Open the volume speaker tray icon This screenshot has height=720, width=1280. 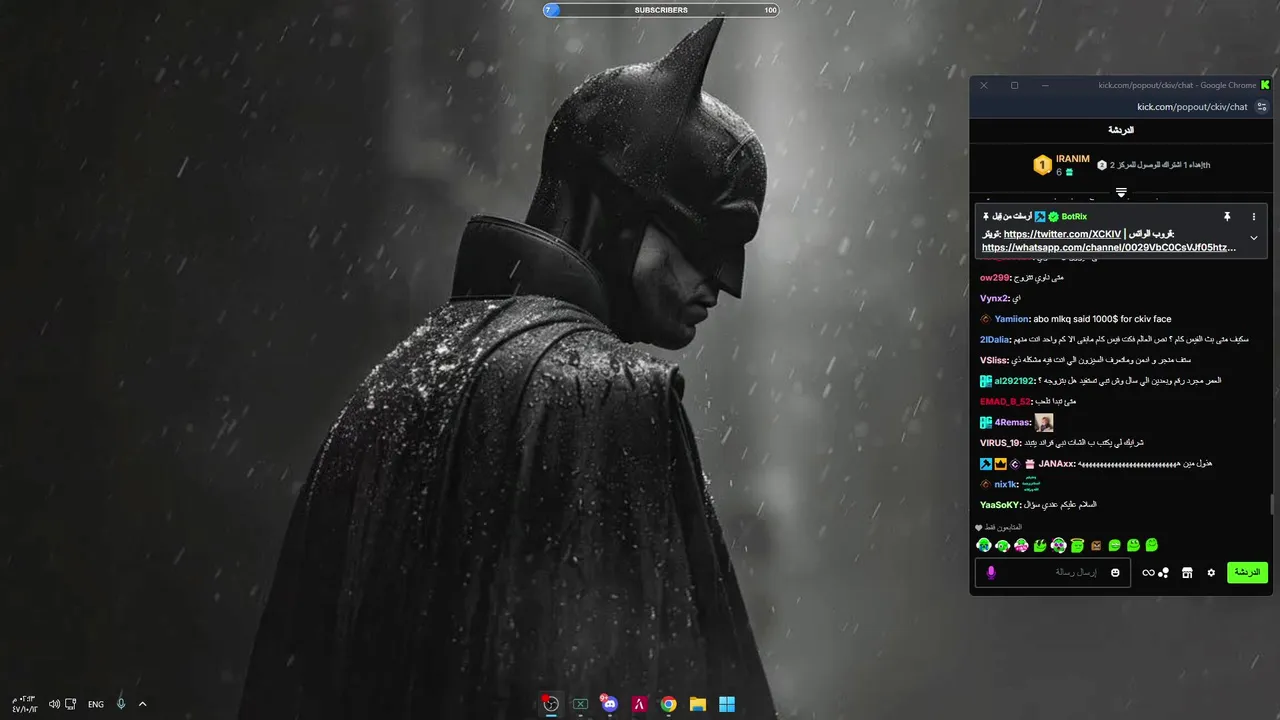coord(54,704)
